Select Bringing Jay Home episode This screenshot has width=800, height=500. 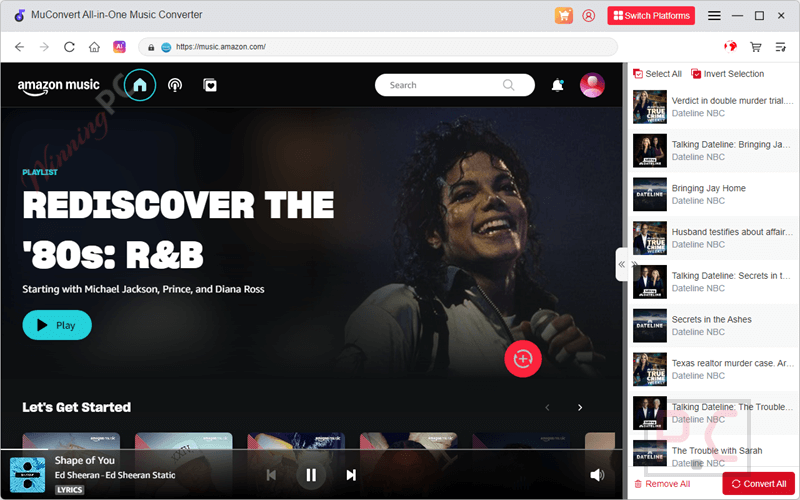coord(713,194)
